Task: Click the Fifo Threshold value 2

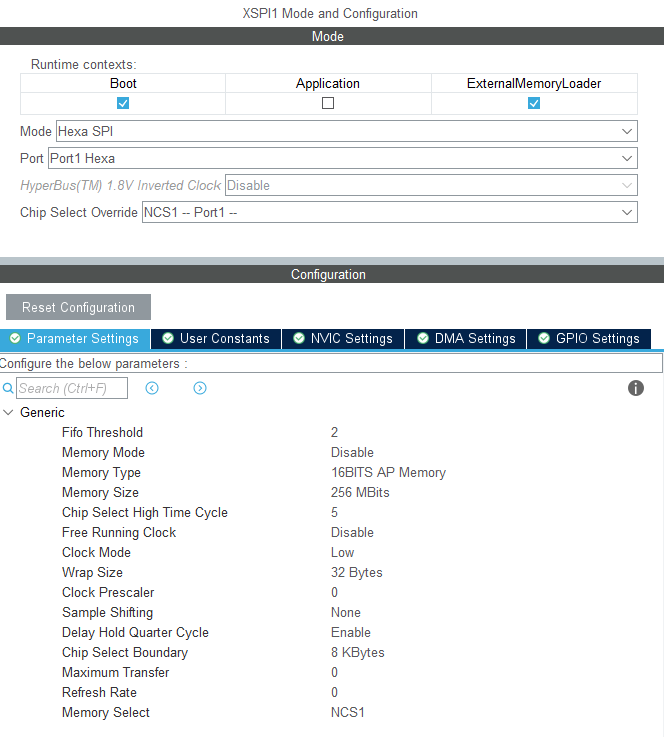Action: pos(334,432)
